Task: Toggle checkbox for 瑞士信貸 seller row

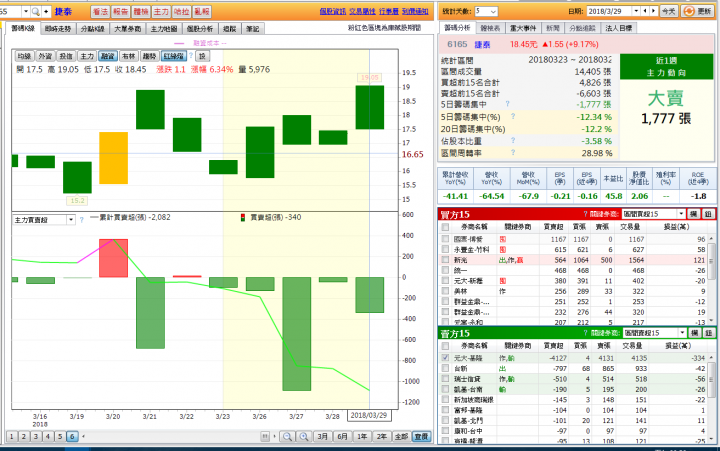Action: pos(445,379)
